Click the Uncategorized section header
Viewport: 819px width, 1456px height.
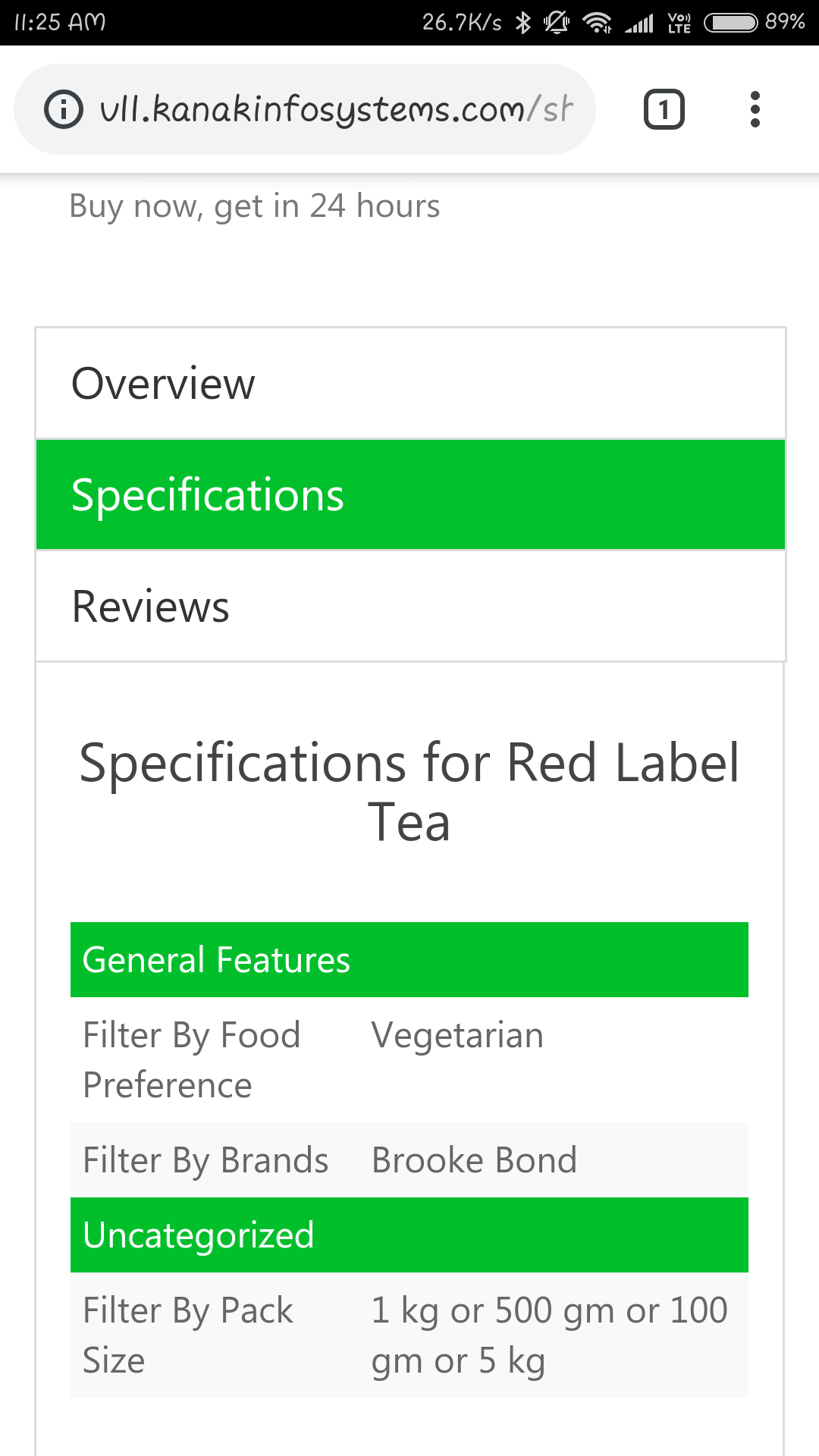click(x=409, y=1235)
